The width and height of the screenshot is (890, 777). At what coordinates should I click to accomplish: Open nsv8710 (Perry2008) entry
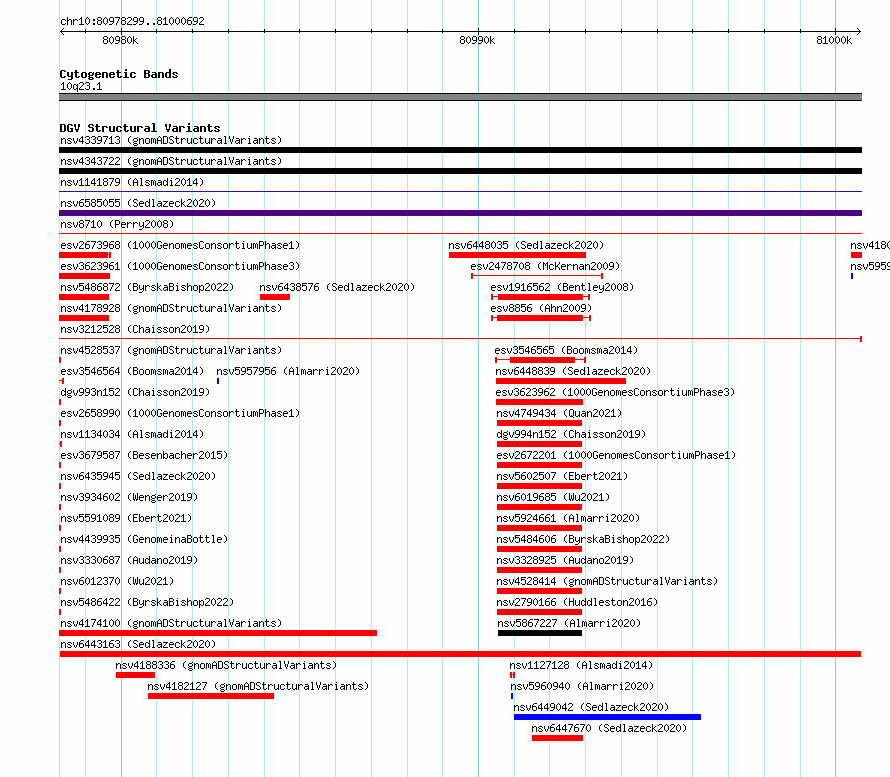pos(117,224)
